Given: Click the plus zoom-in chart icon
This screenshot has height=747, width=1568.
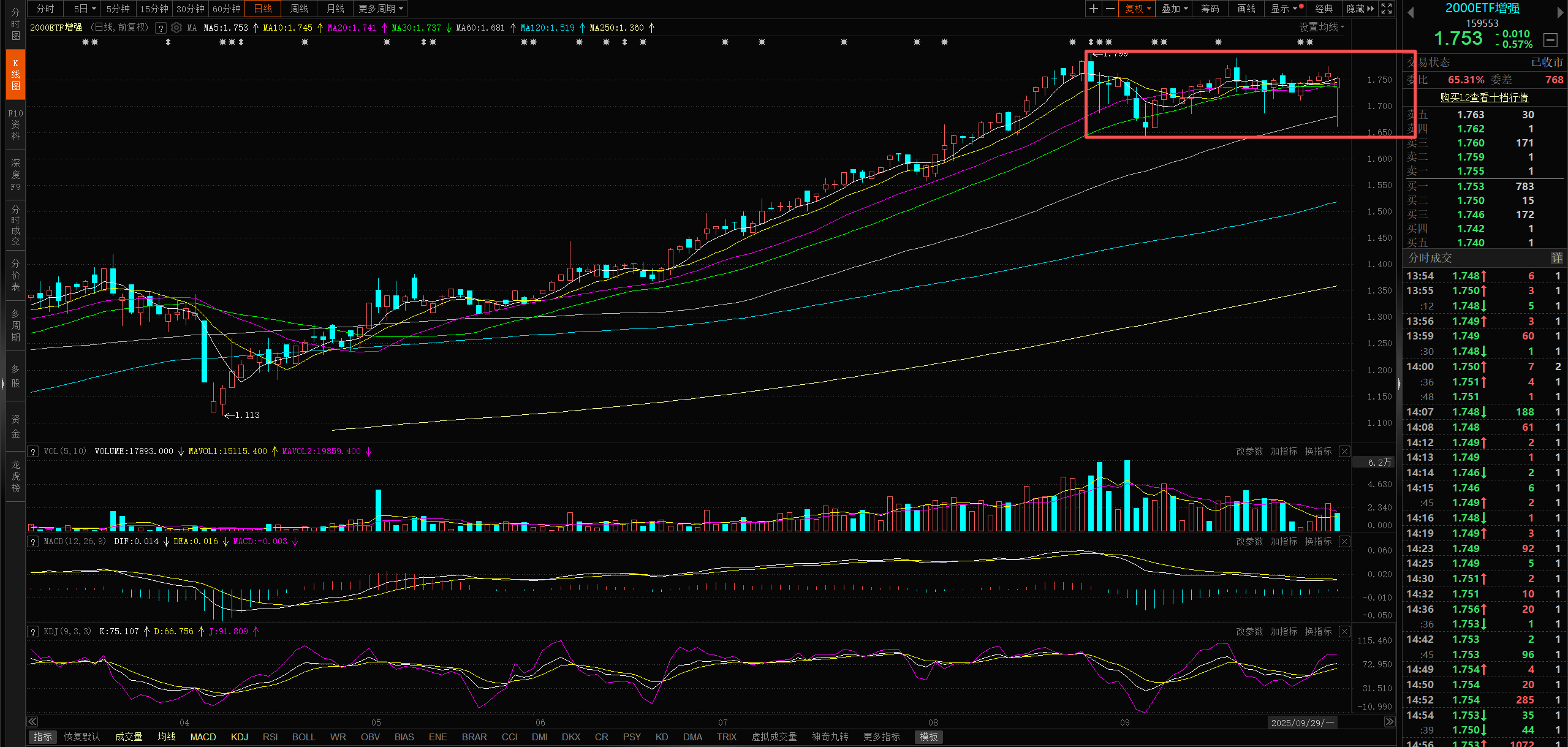Looking at the screenshot, I should coord(1093,9).
